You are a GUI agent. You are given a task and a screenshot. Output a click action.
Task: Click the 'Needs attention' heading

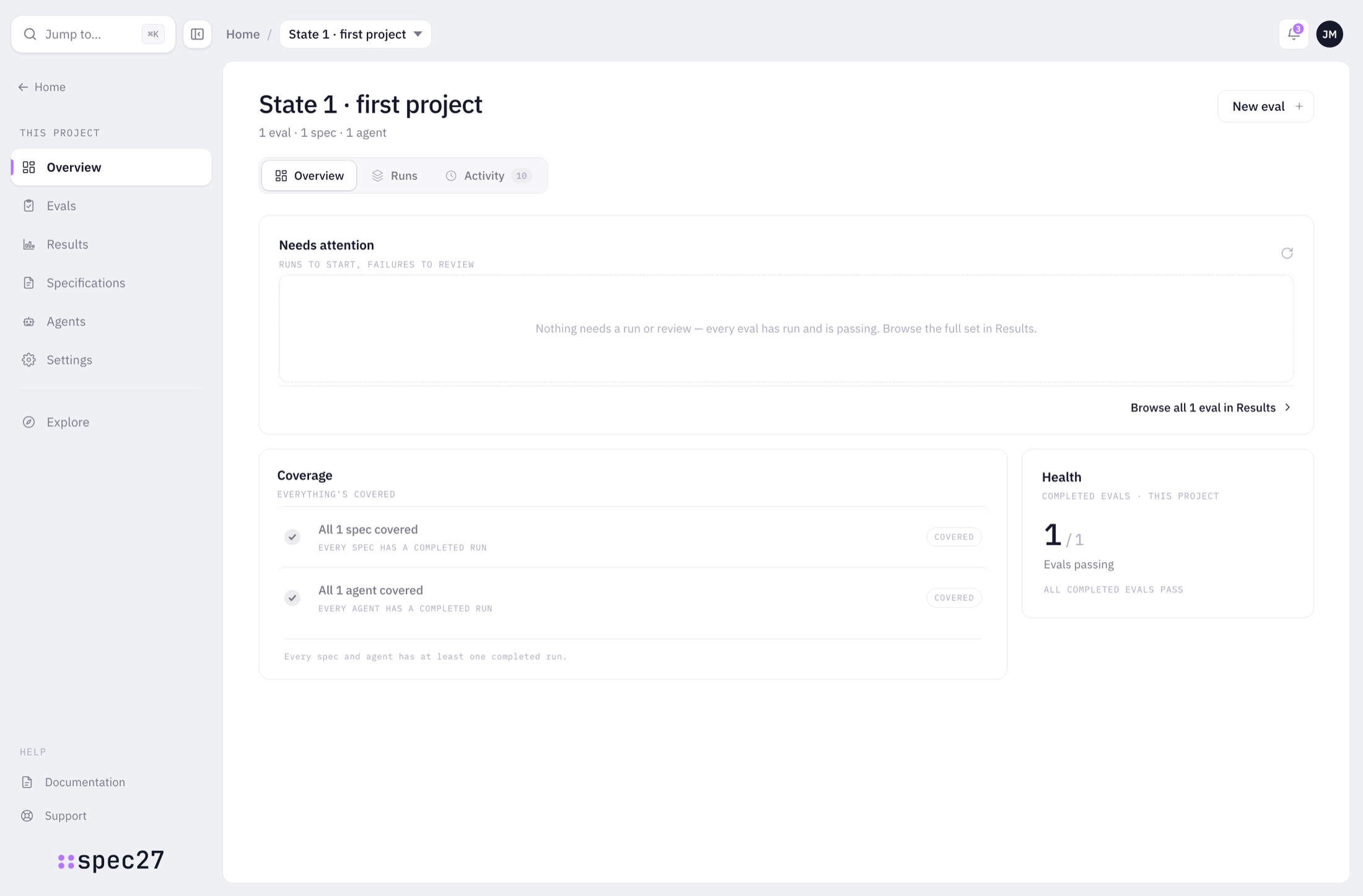coord(327,245)
